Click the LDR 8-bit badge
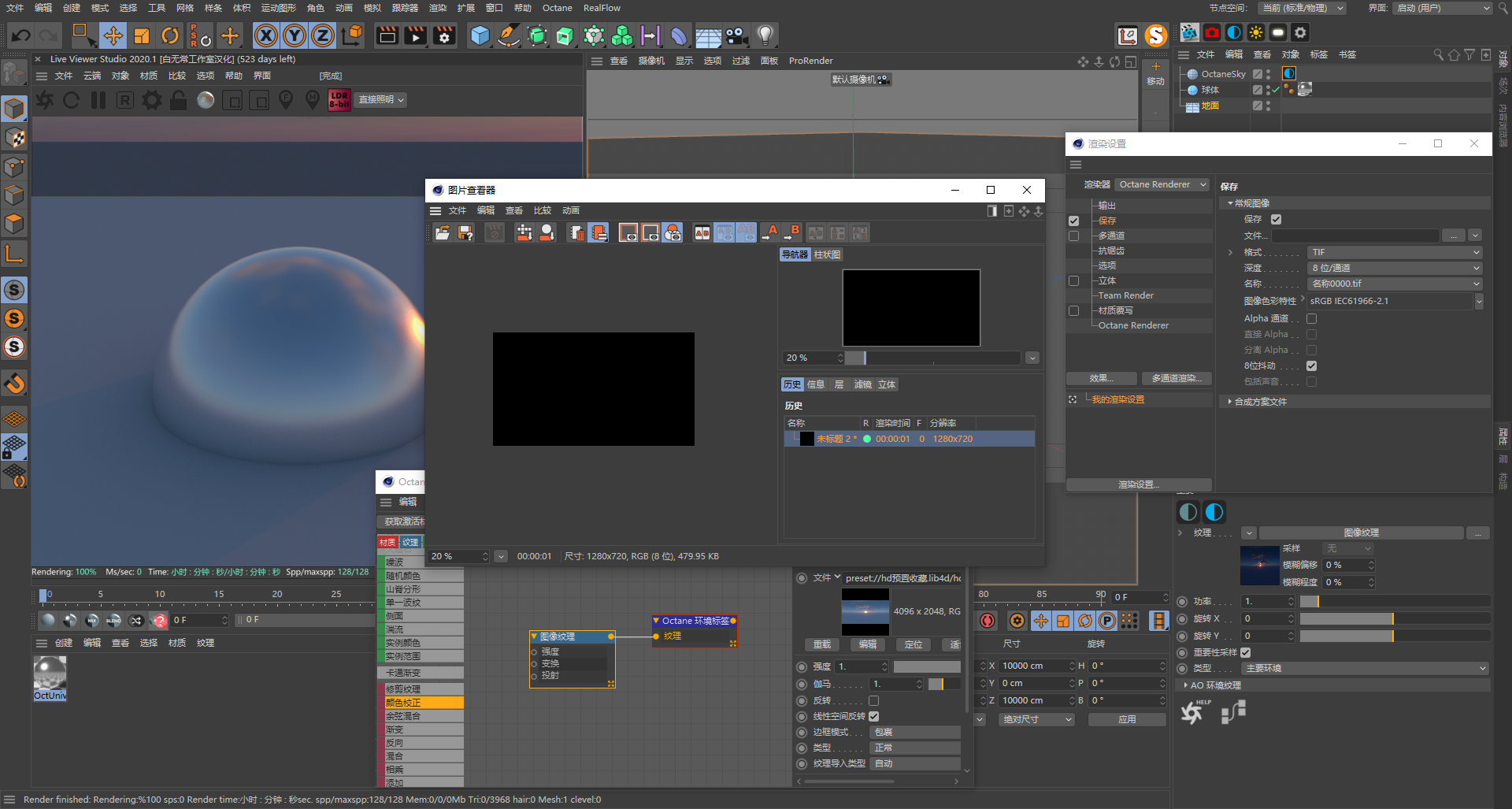 click(339, 100)
